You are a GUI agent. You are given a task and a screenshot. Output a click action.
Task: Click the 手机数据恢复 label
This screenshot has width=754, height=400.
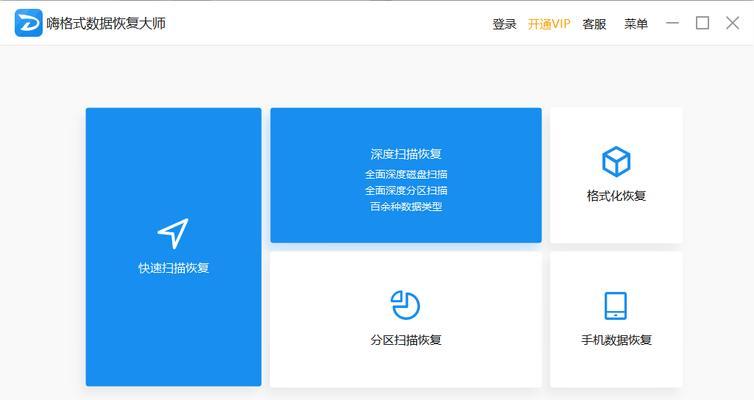click(616, 340)
